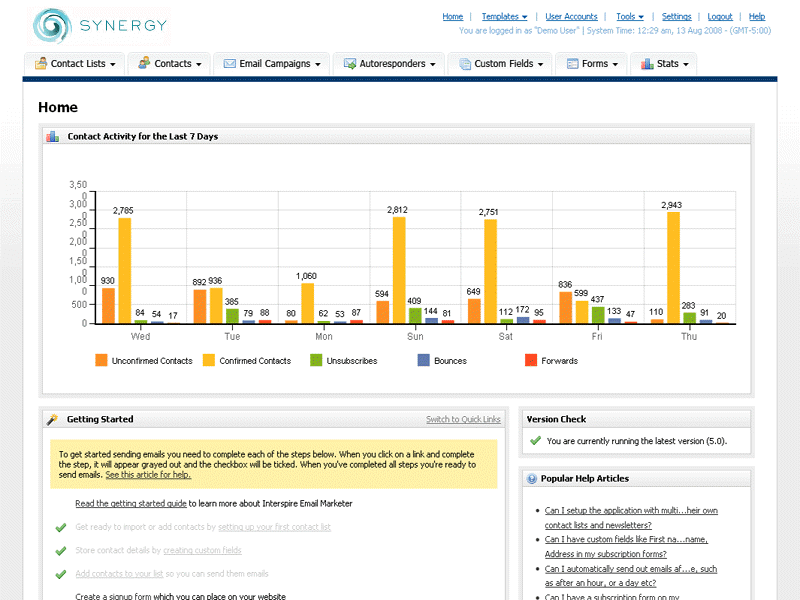Viewport: 800px width, 600px height.
Task: Click the Email Campaigns envelope icon
Action: (230, 64)
